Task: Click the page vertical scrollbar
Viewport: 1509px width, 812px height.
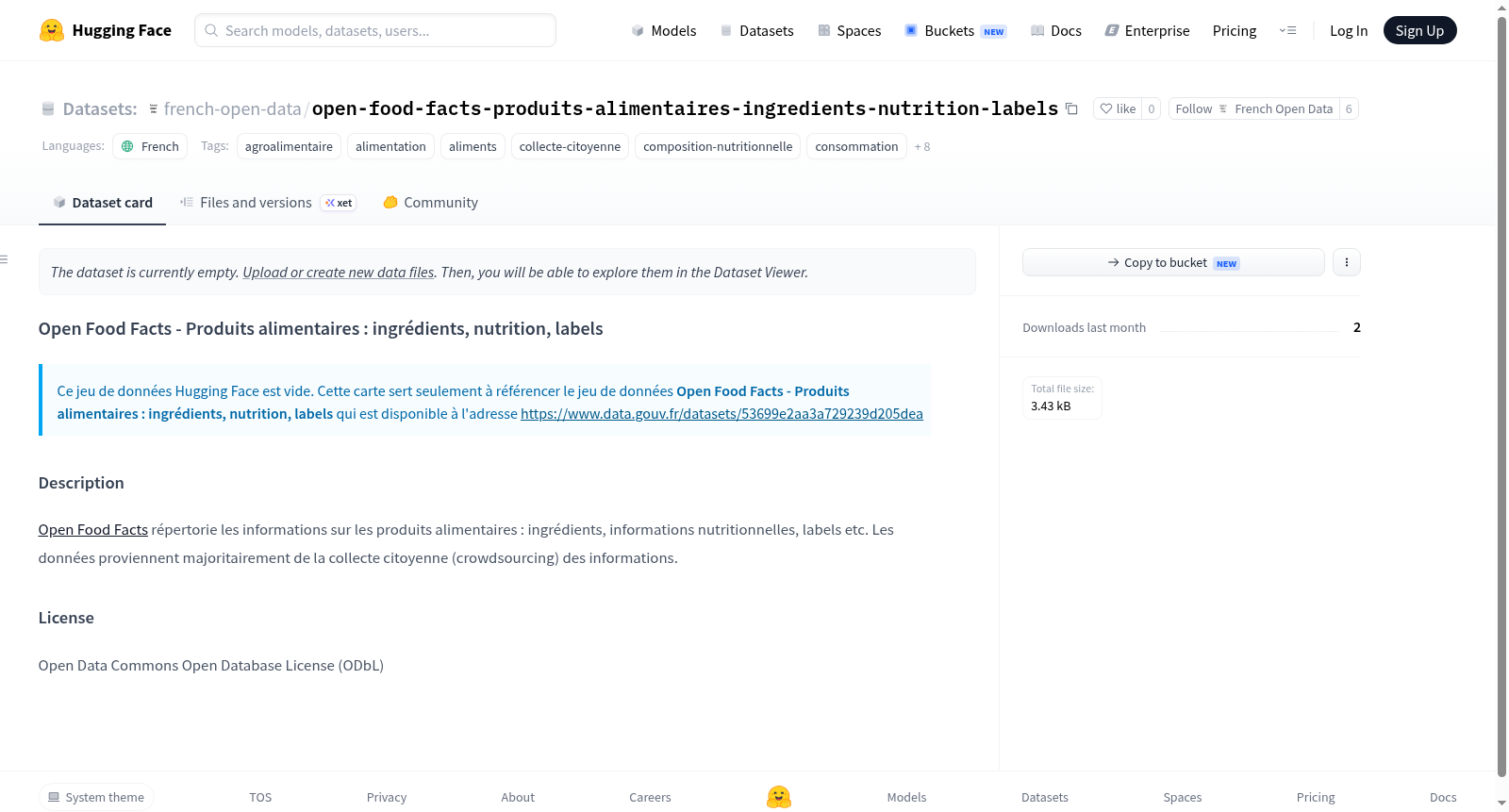Action: (1501, 396)
